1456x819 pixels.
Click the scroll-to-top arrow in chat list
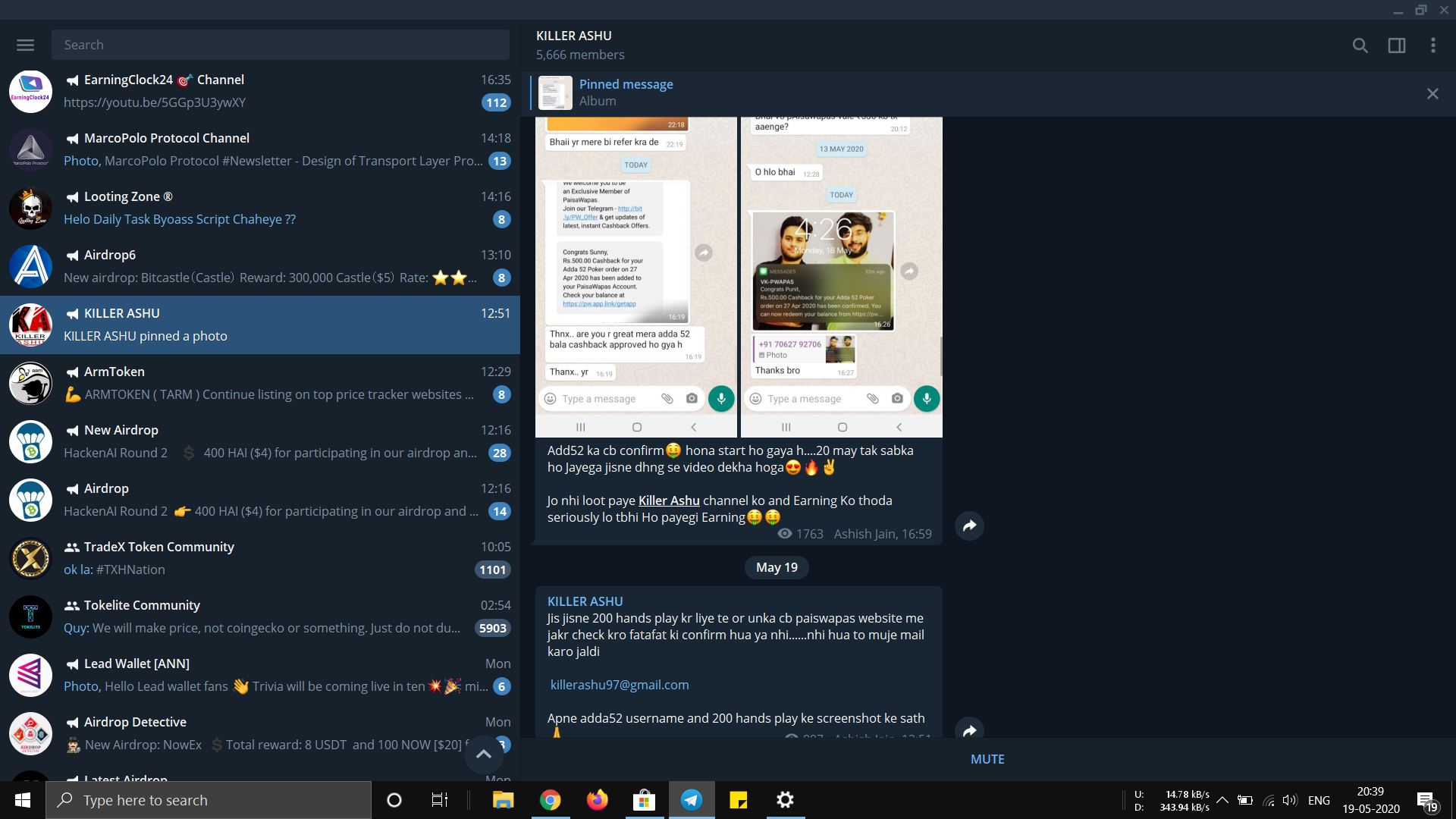point(484,754)
